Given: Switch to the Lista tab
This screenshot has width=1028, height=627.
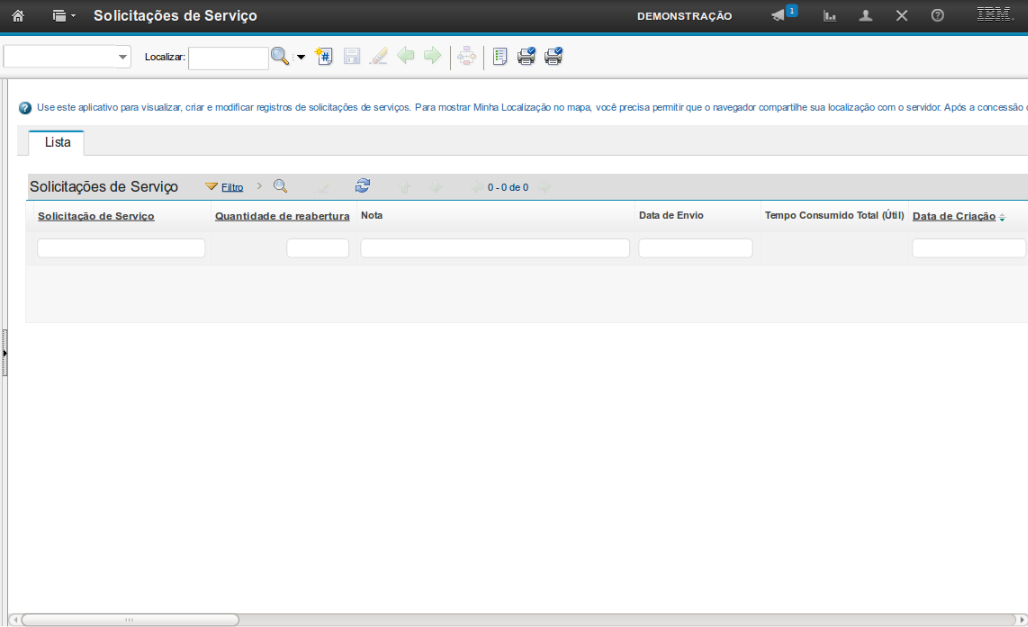Looking at the screenshot, I should pos(57,142).
